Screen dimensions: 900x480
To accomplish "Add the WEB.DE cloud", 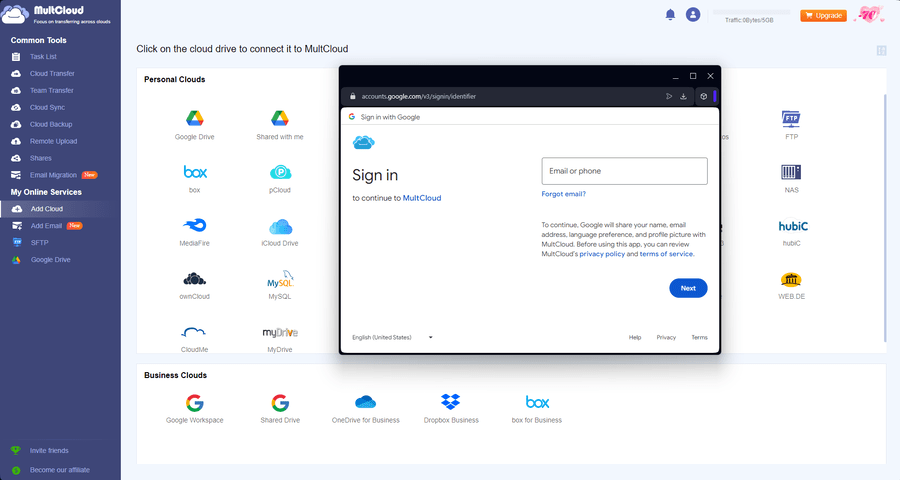I will (x=792, y=285).
